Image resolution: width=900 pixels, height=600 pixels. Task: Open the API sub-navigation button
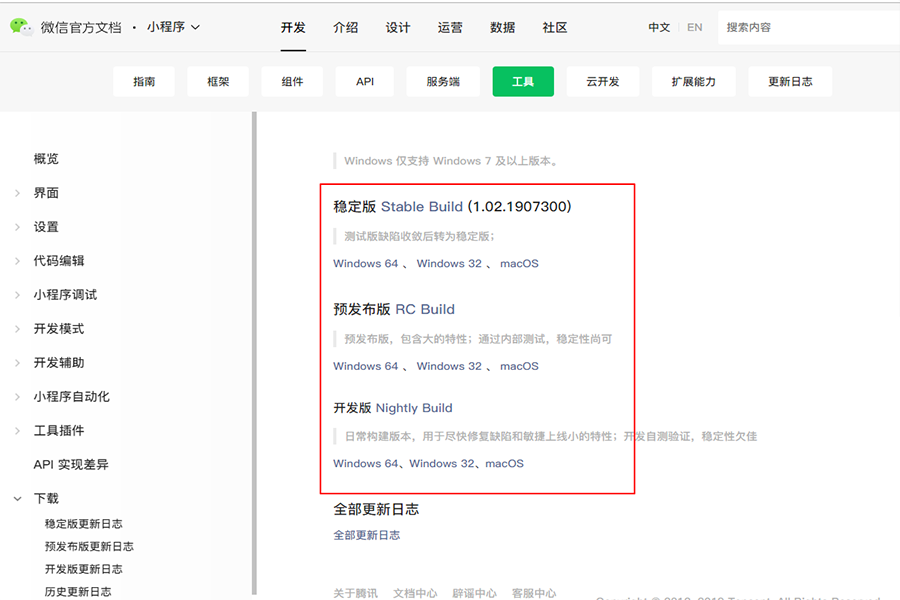[x=365, y=82]
